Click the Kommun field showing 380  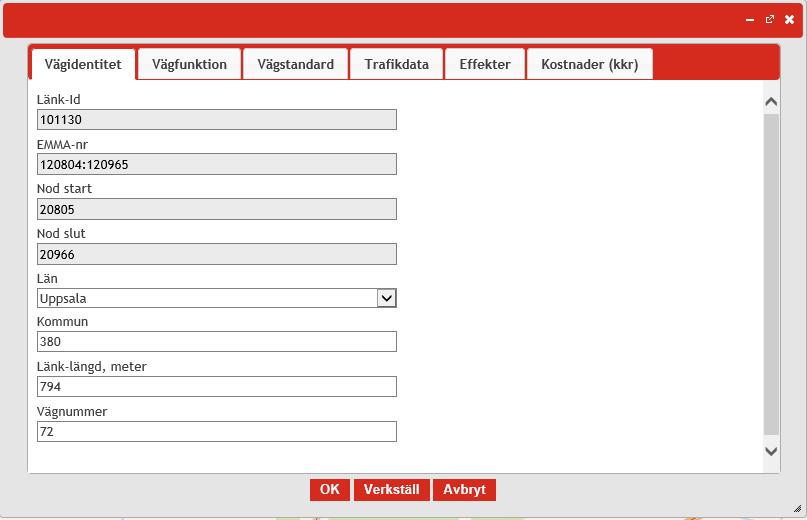tap(217, 341)
